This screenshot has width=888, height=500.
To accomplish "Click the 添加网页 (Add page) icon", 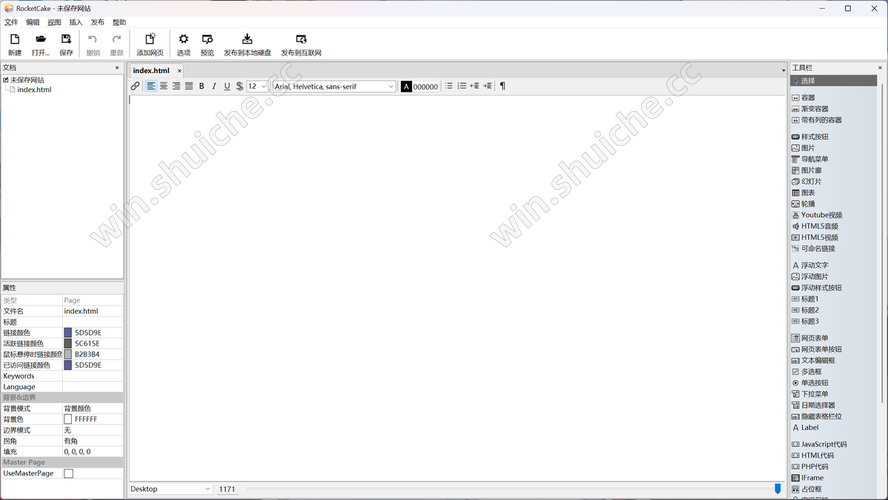I will (x=150, y=44).
